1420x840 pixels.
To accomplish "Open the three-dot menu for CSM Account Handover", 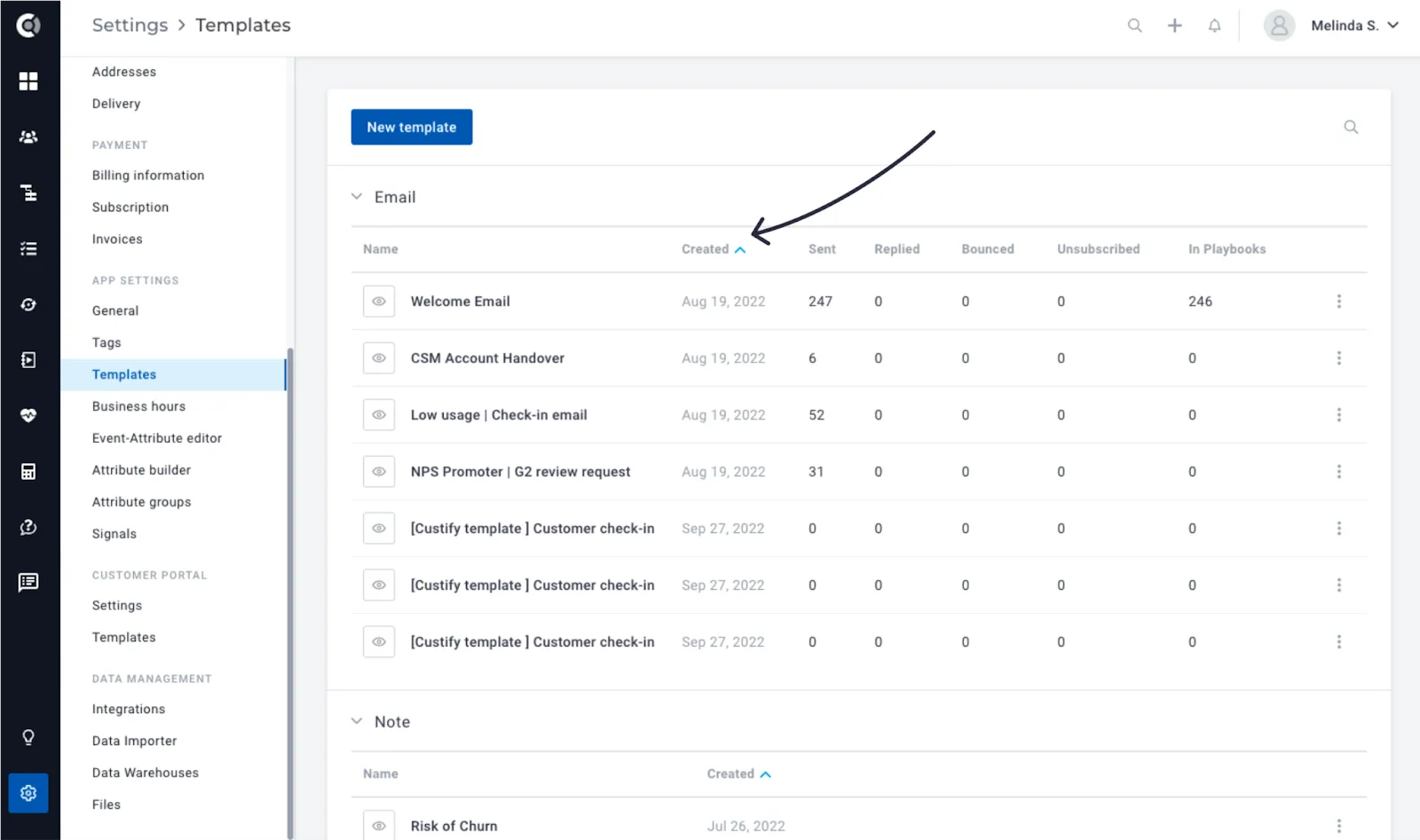I will 1338,358.
